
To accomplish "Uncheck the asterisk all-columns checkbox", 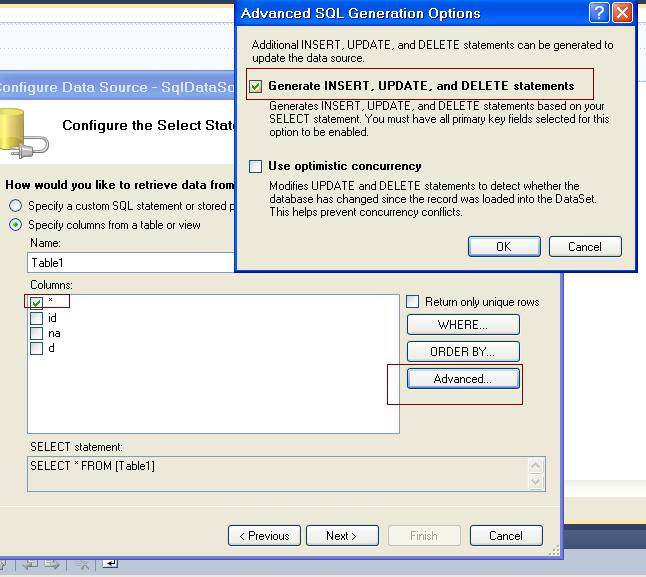I will [36, 303].
